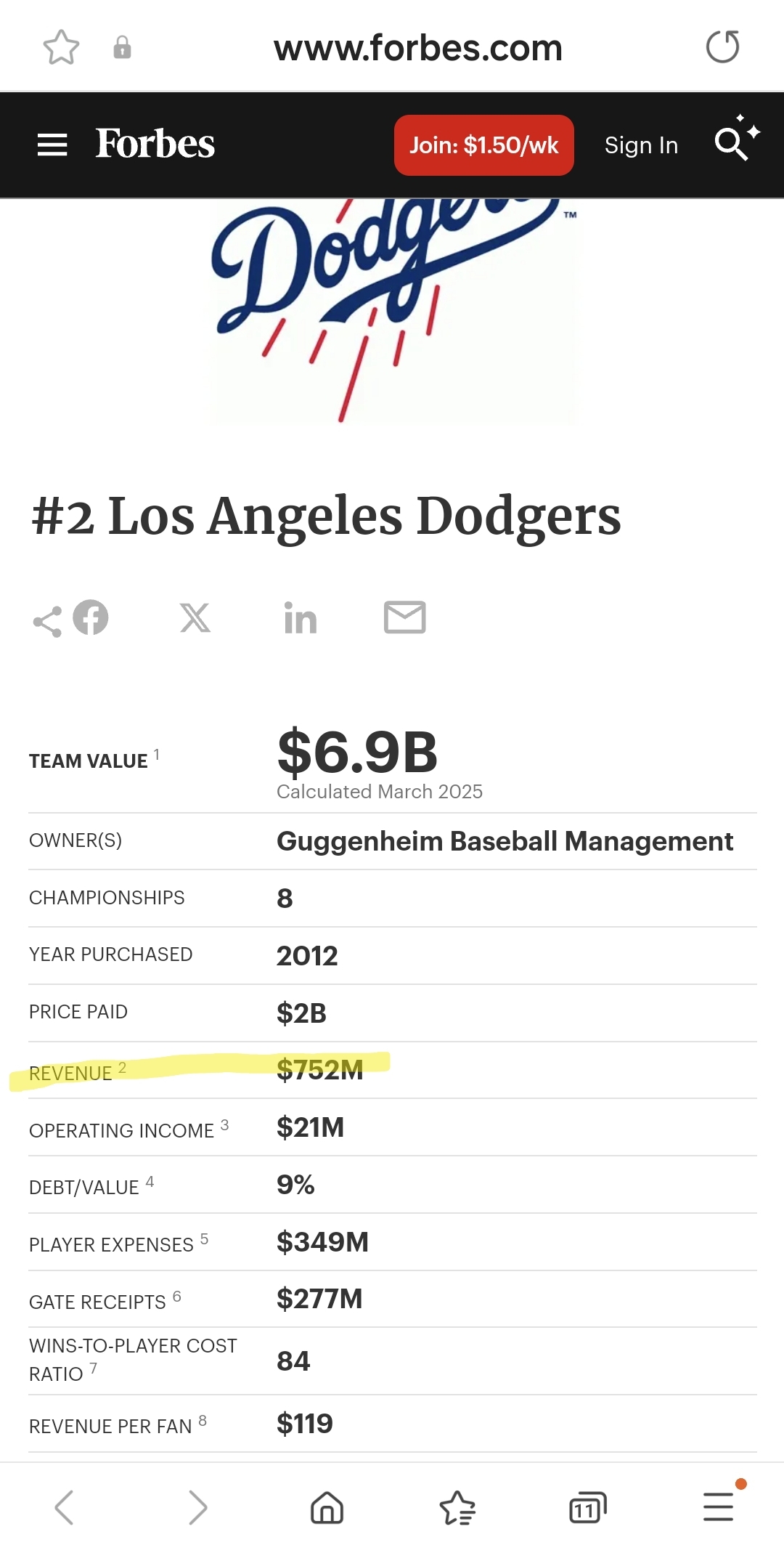Tap the generic share icon
The width and height of the screenshot is (784, 1553).
[x=47, y=622]
